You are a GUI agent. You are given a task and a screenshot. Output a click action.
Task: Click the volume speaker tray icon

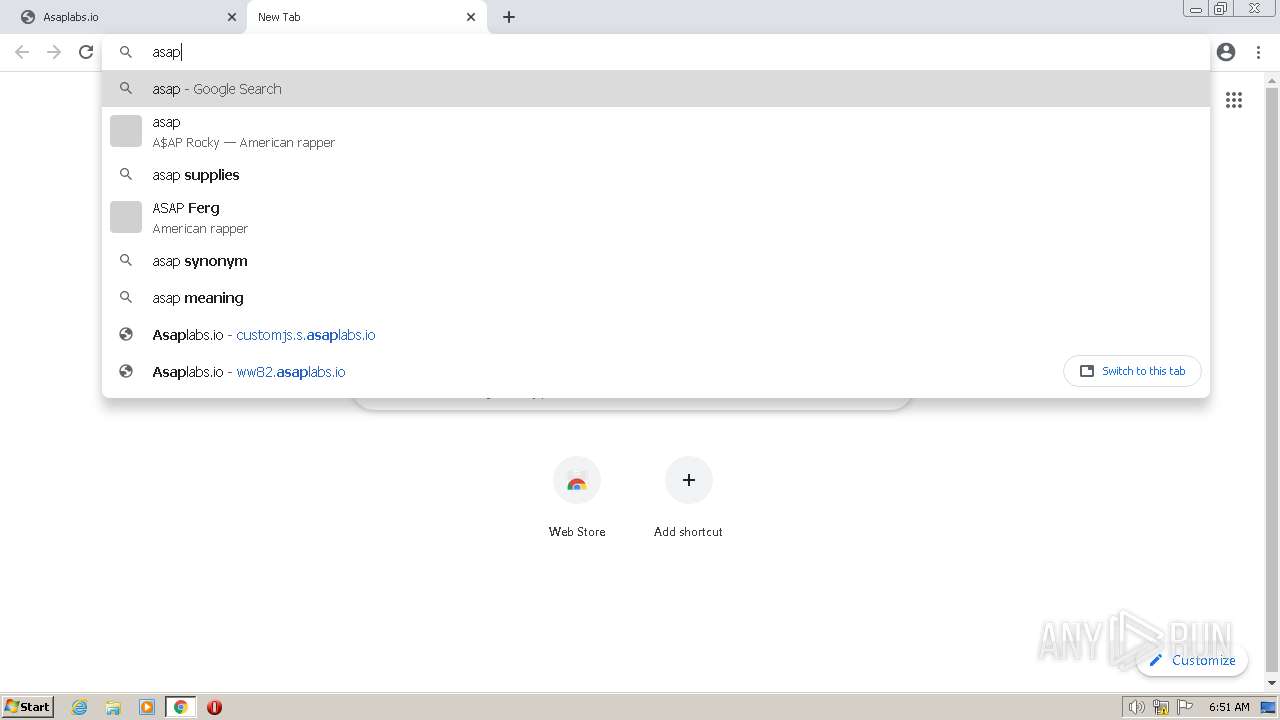[1136, 707]
